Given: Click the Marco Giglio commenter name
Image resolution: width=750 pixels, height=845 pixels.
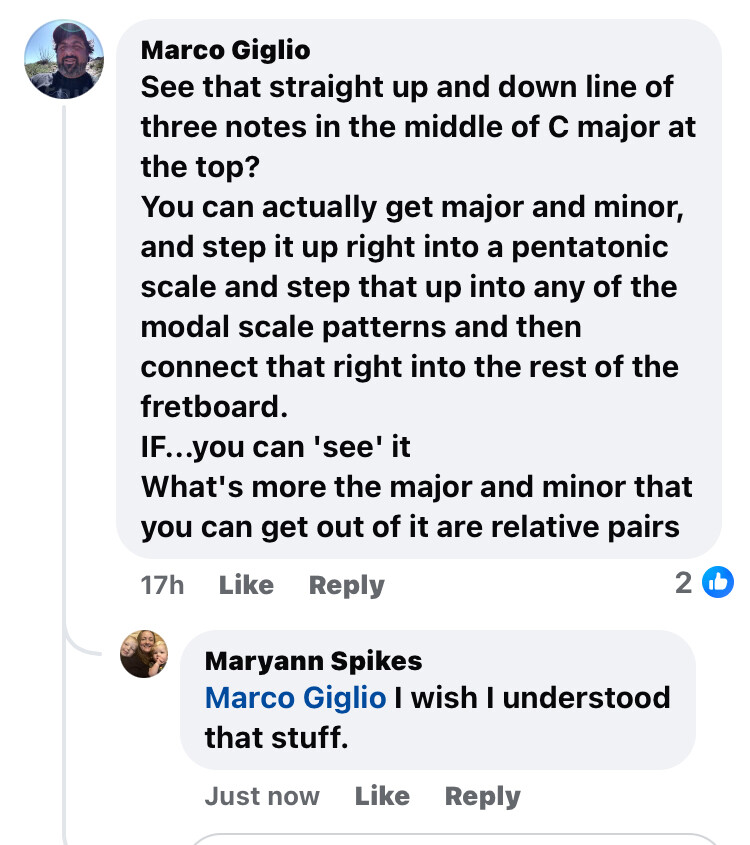Looking at the screenshot, I should (226, 49).
